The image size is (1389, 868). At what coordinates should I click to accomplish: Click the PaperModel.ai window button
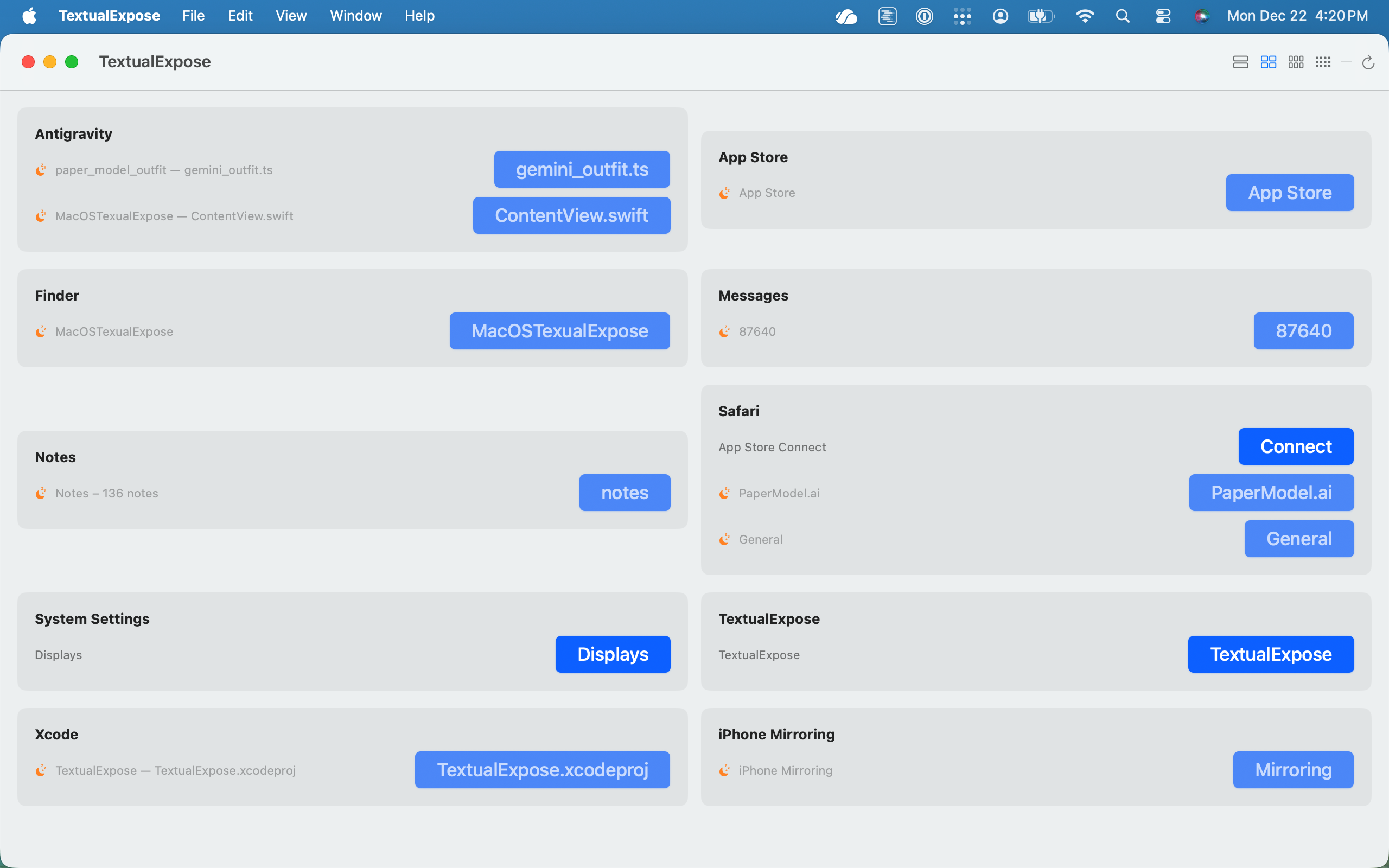[x=1271, y=493]
